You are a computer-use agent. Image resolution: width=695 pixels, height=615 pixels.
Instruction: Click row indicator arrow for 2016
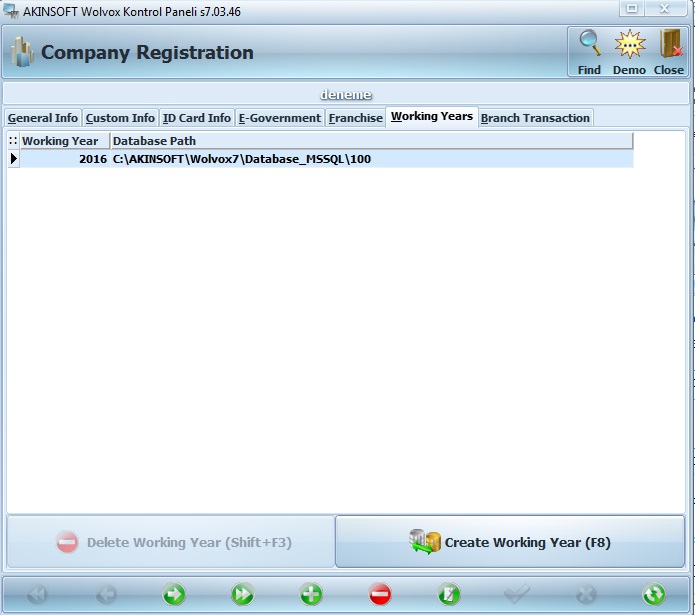[x=14, y=159]
